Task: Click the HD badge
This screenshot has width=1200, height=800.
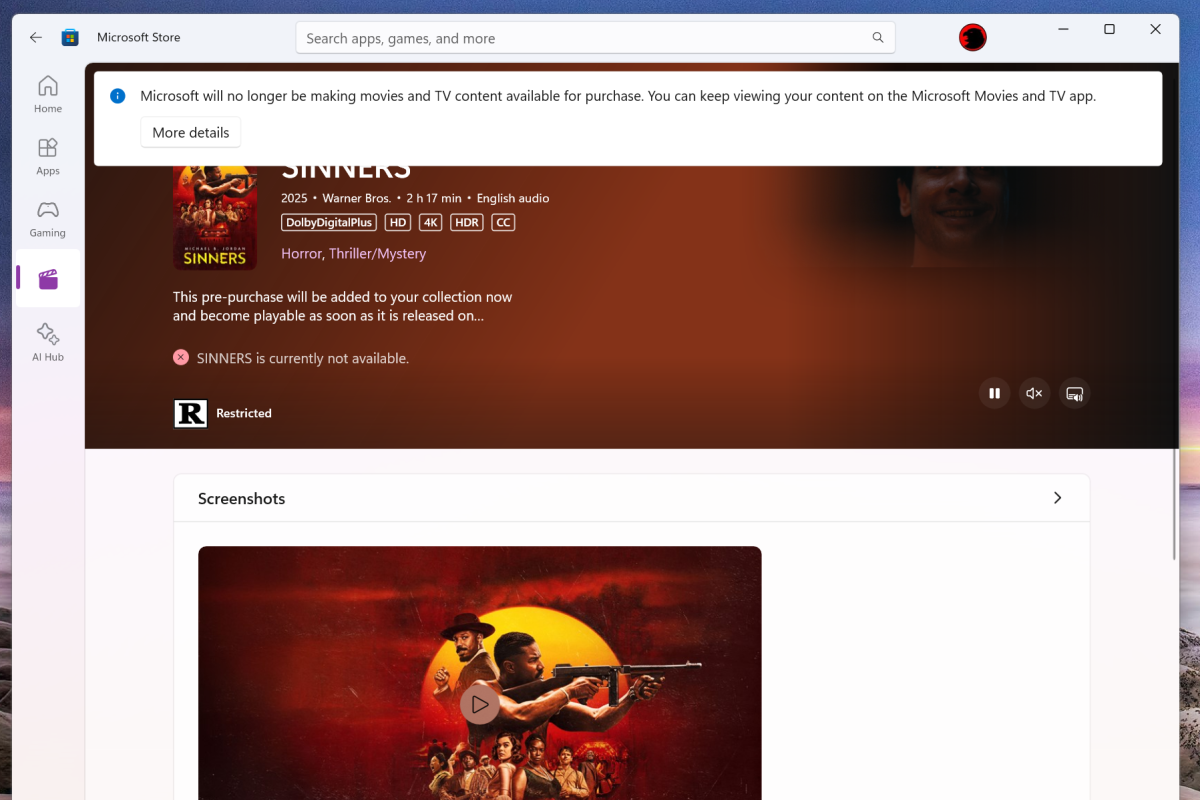Action: pyautogui.click(x=398, y=223)
